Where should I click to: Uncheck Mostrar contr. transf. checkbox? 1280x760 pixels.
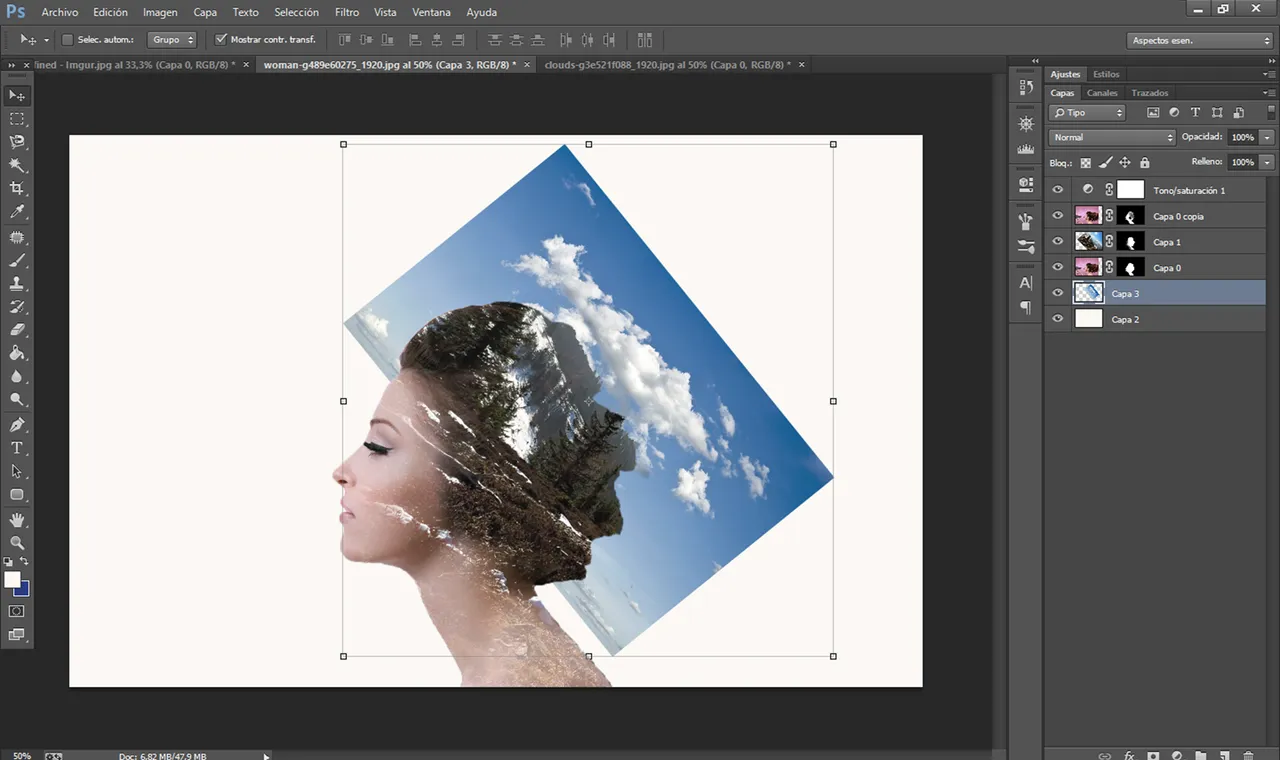(x=221, y=40)
